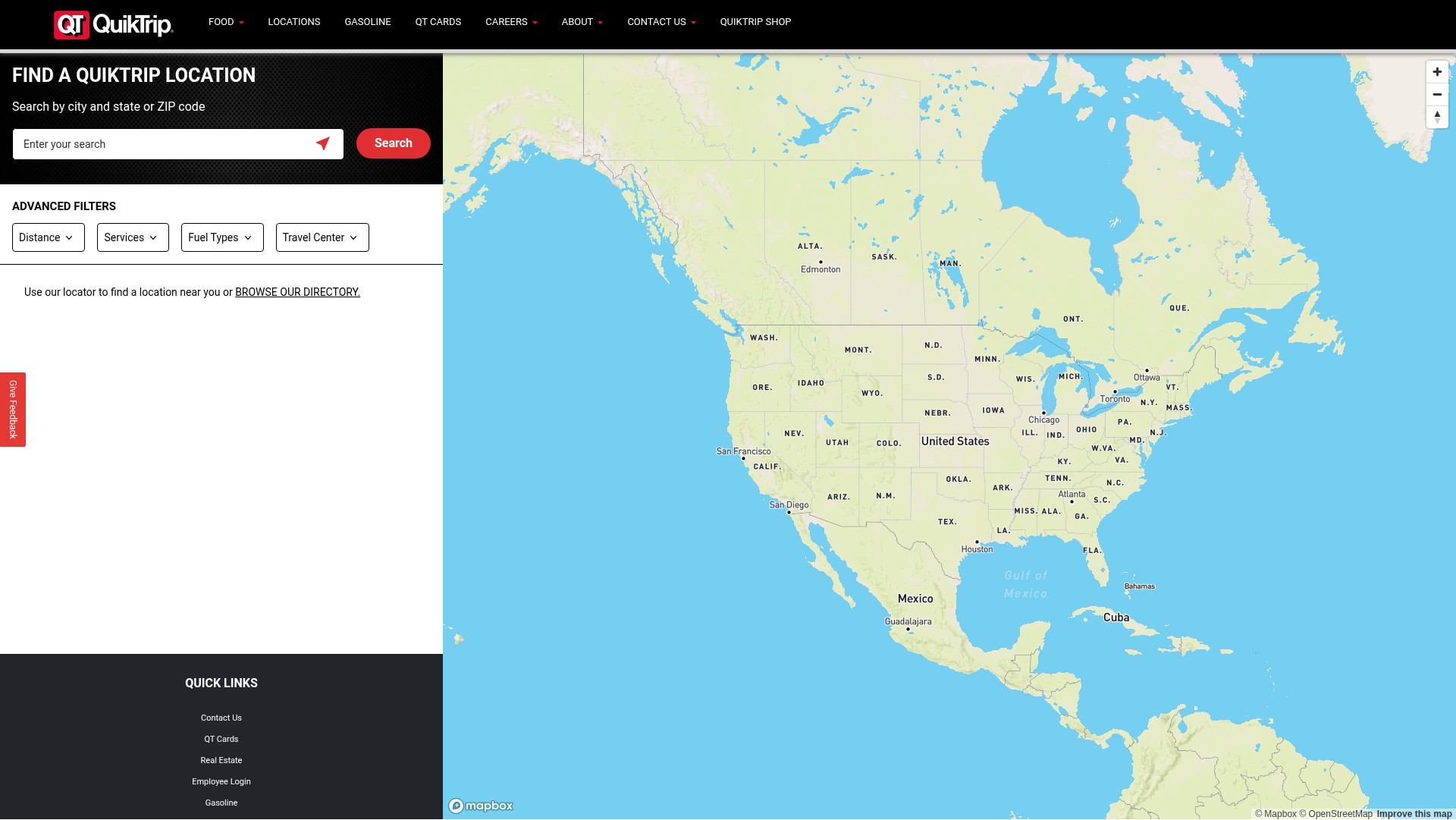This screenshot has height=820, width=1456.
Task: Use my current location arrow icon
Action: 323,143
